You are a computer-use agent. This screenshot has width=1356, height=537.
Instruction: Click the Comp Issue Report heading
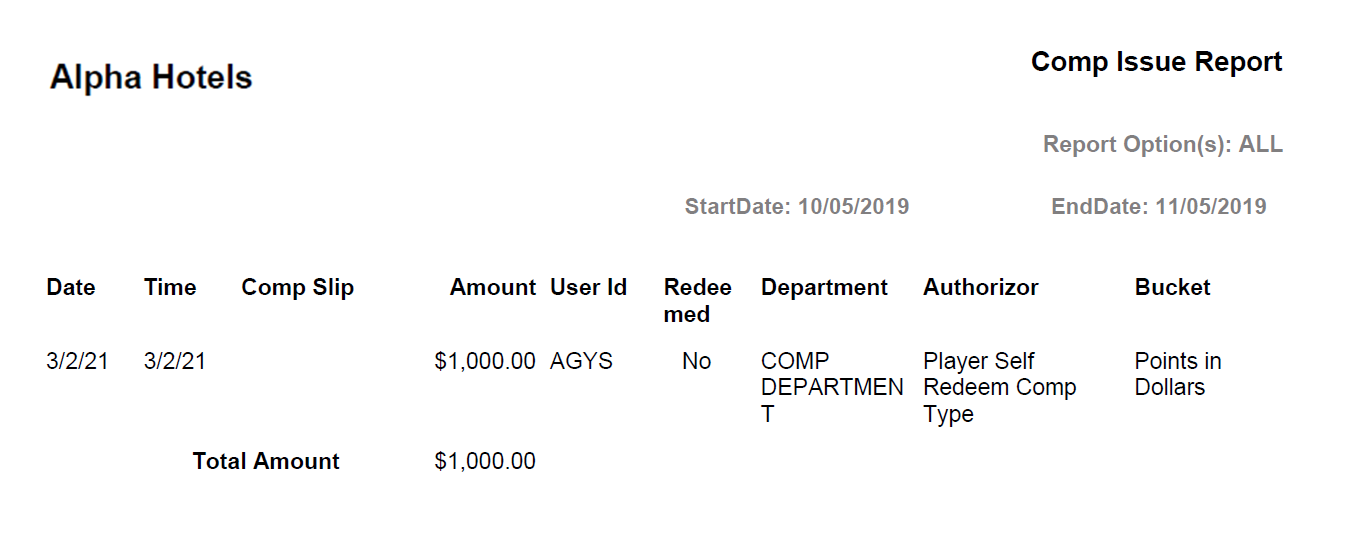pyautogui.click(x=1156, y=62)
